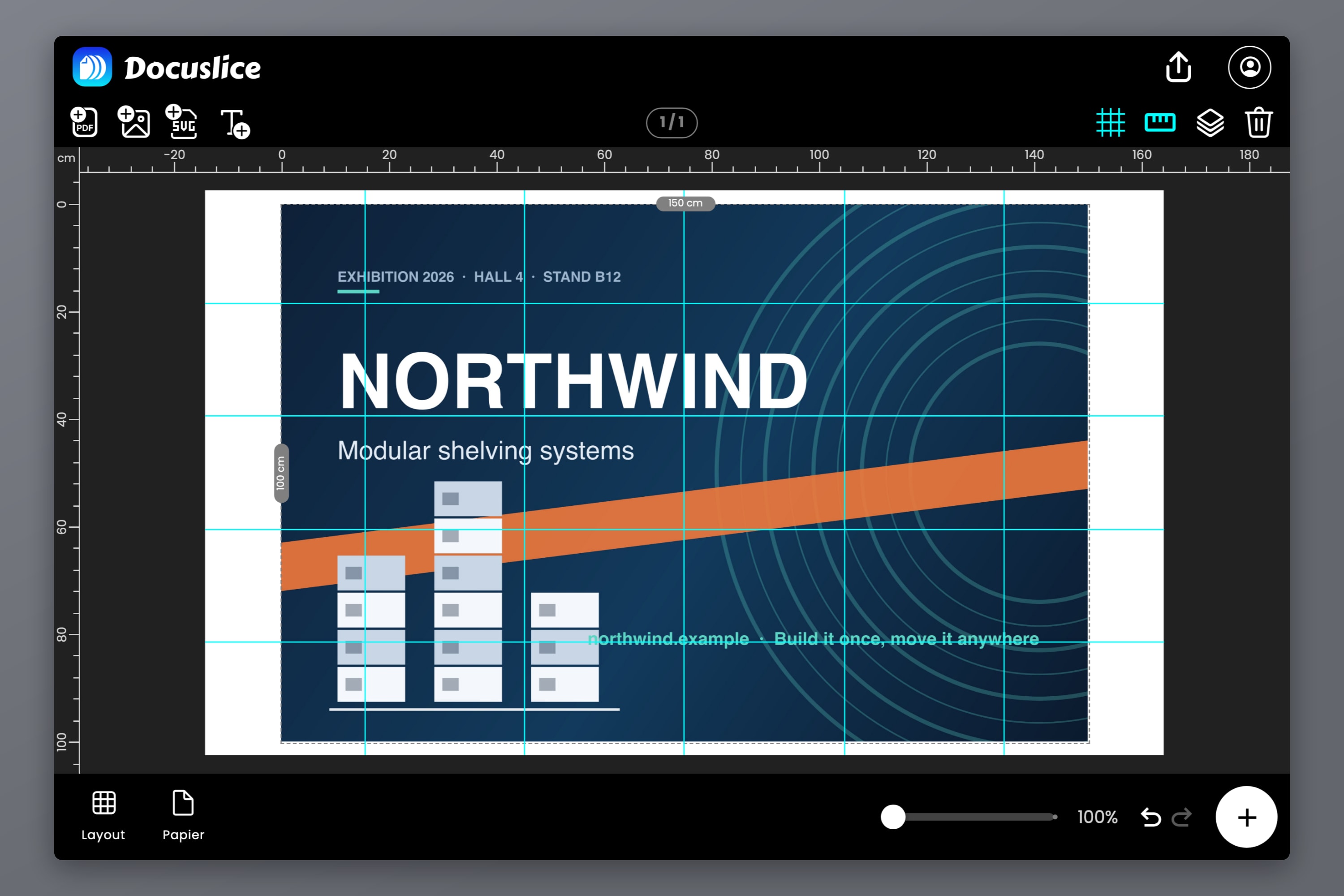1344x896 pixels.
Task: Click the shelving units illustration
Action: 474,596
